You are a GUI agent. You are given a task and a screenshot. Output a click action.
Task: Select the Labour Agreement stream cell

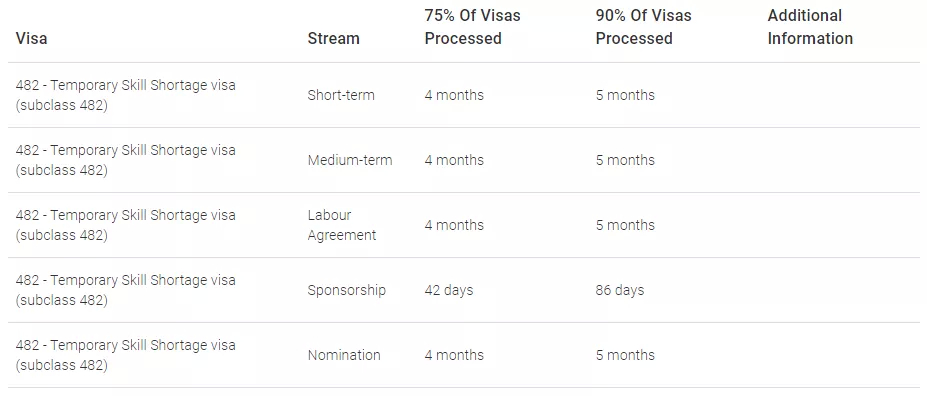tap(342, 225)
